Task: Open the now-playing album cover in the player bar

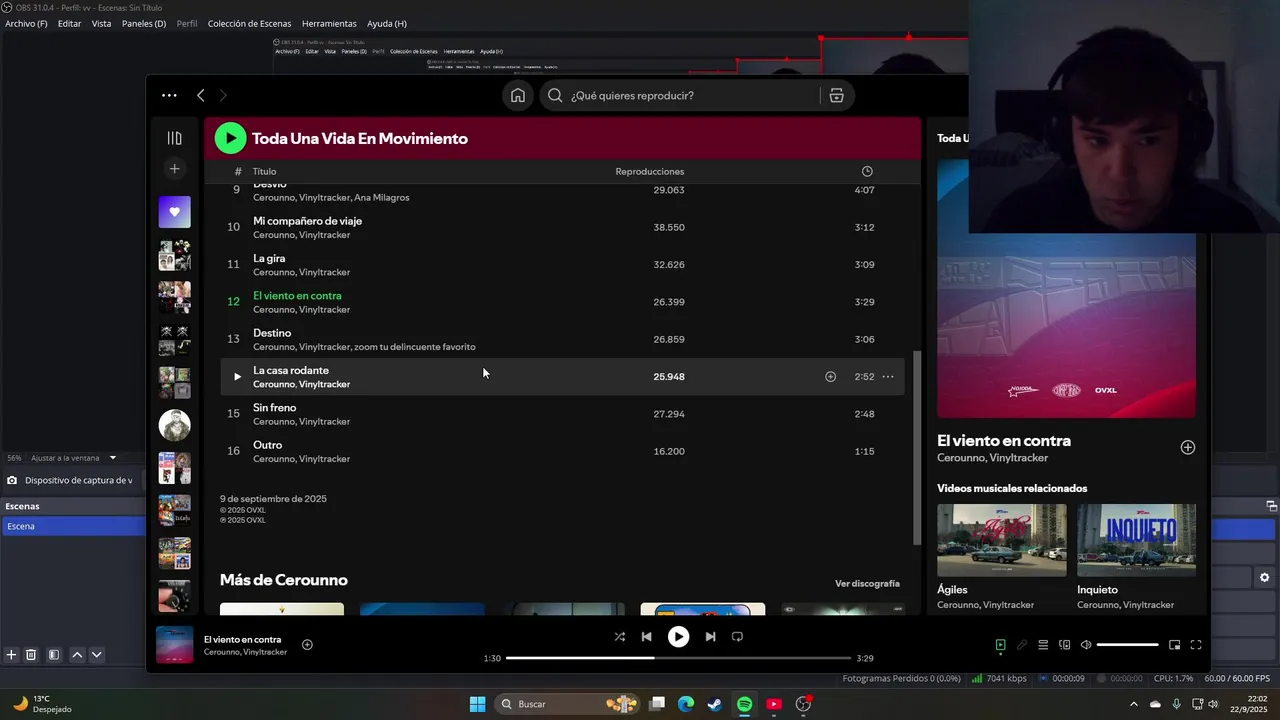Action: click(174, 645)
